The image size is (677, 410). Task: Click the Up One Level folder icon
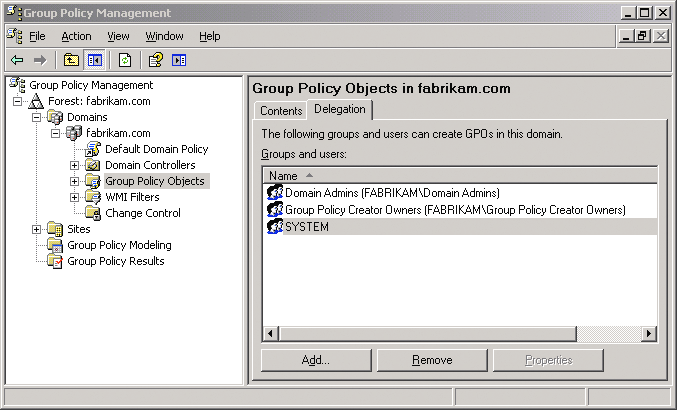[71, 60]
